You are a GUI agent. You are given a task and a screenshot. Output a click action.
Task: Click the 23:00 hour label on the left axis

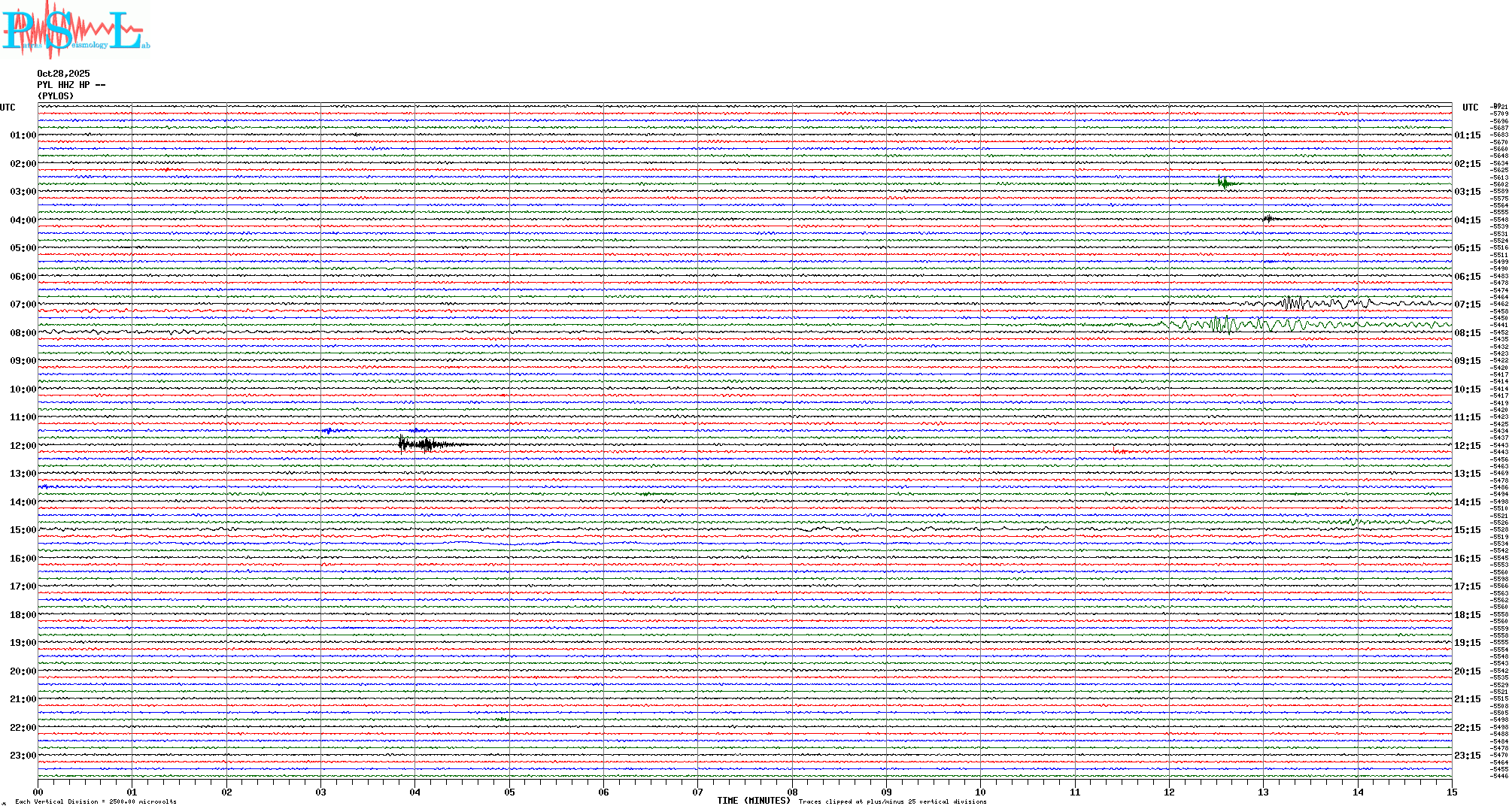[23, 756]
